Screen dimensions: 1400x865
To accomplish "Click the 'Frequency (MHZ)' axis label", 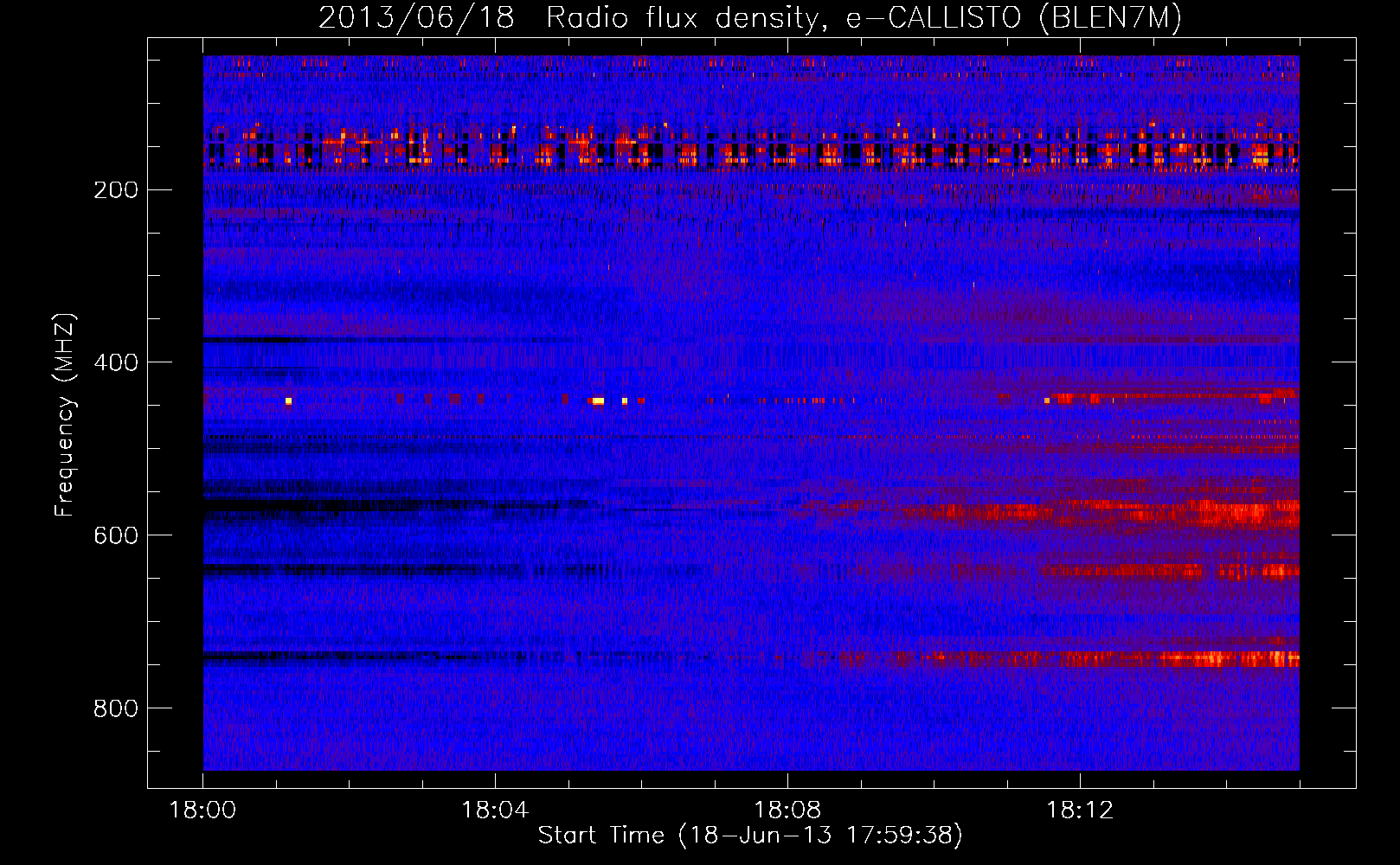I will [x=65, y=414].
